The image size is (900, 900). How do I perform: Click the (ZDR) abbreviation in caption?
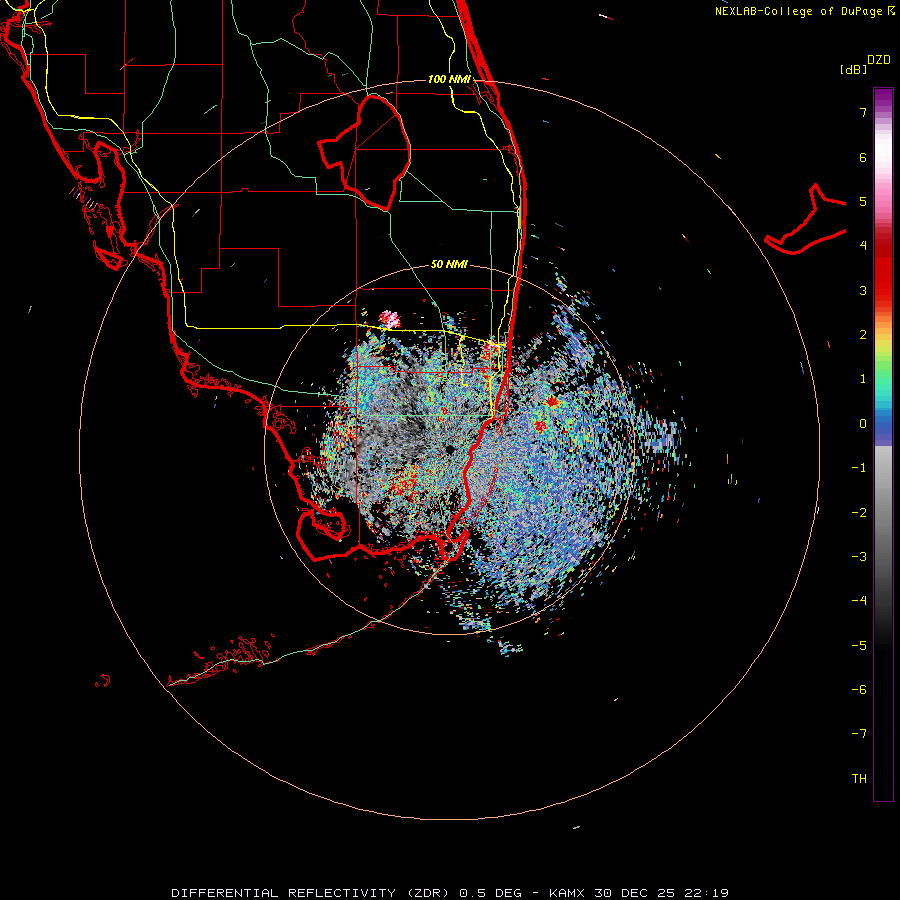(428, 893)
